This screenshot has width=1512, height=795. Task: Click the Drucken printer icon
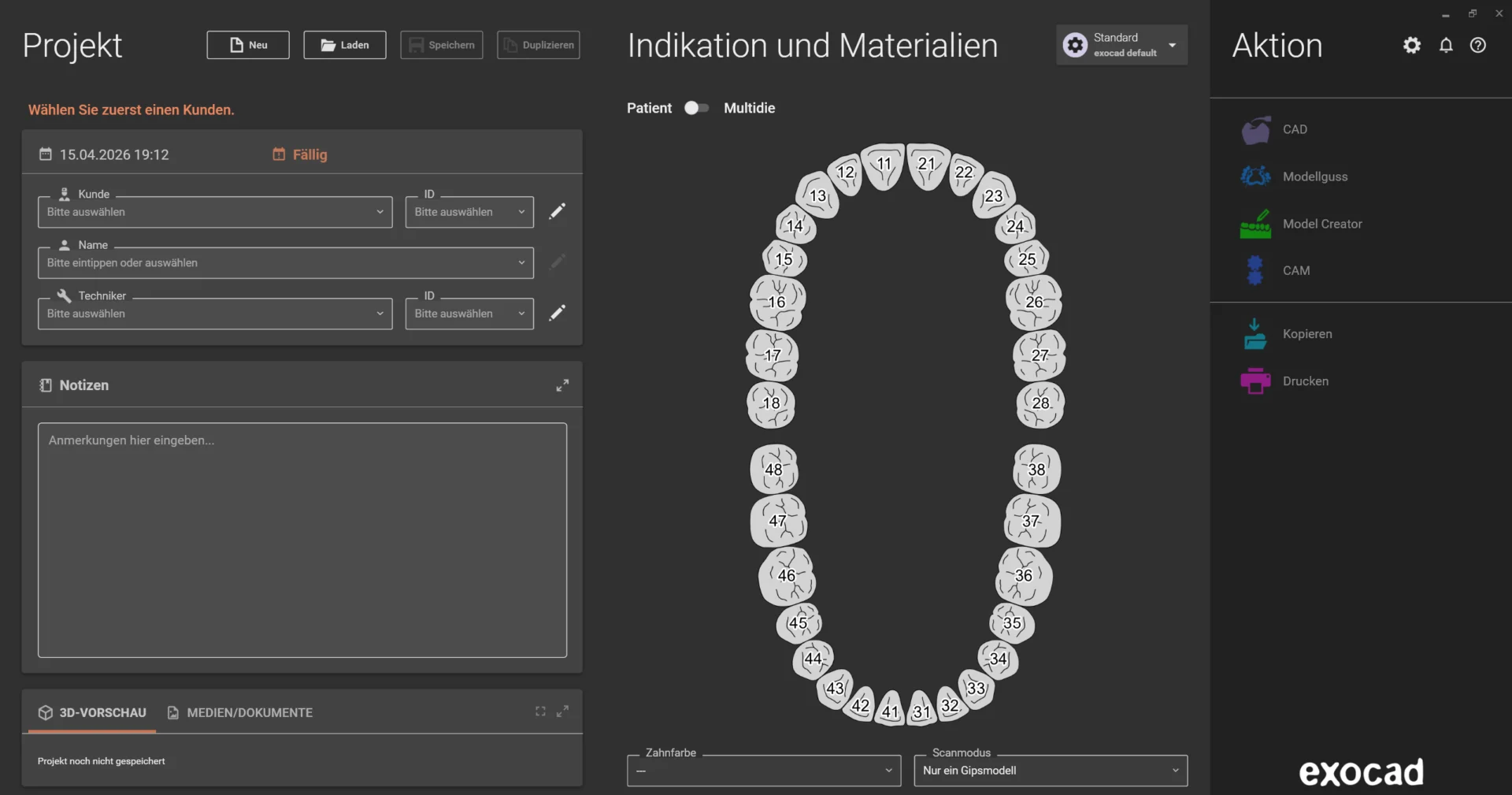tap(1255, 381)
